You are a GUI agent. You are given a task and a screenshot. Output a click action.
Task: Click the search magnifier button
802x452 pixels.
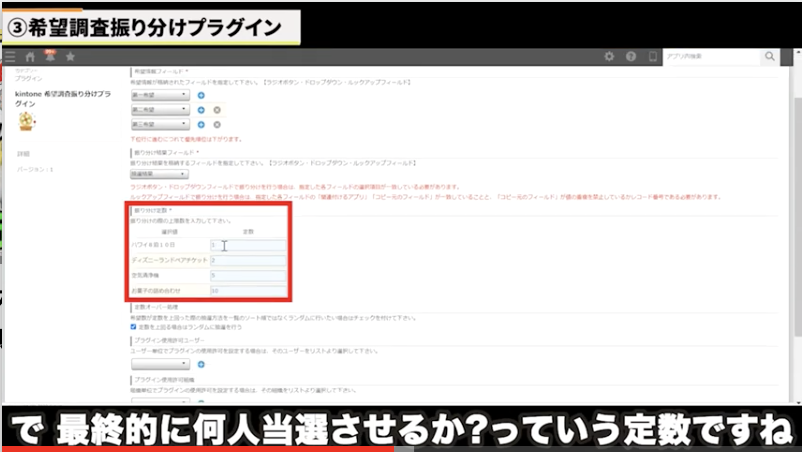click(x=769, y=57)
